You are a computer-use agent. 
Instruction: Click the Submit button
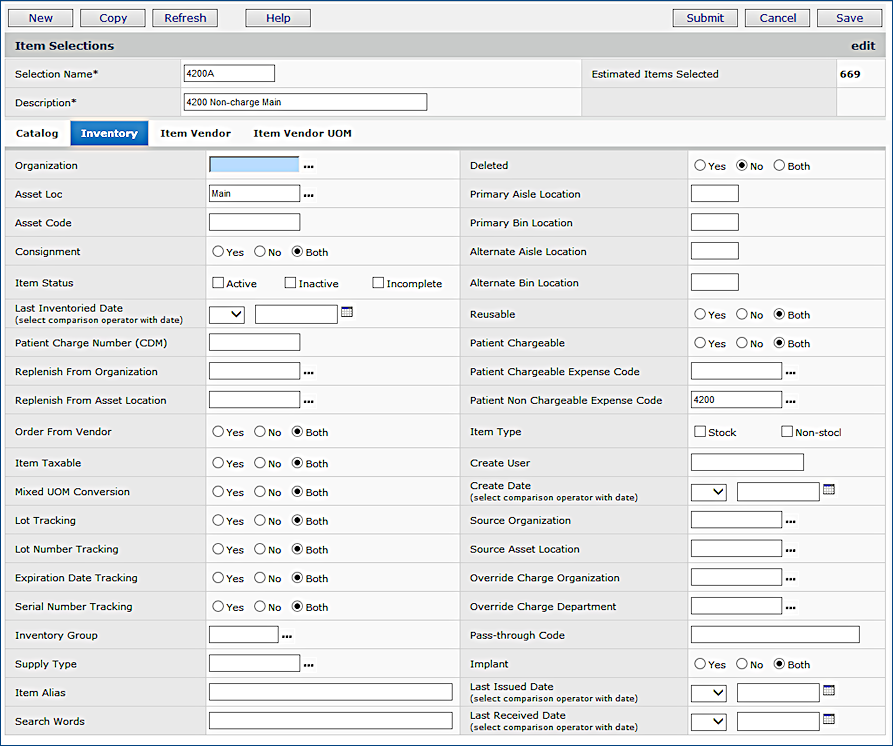click(x=705, y=18)
